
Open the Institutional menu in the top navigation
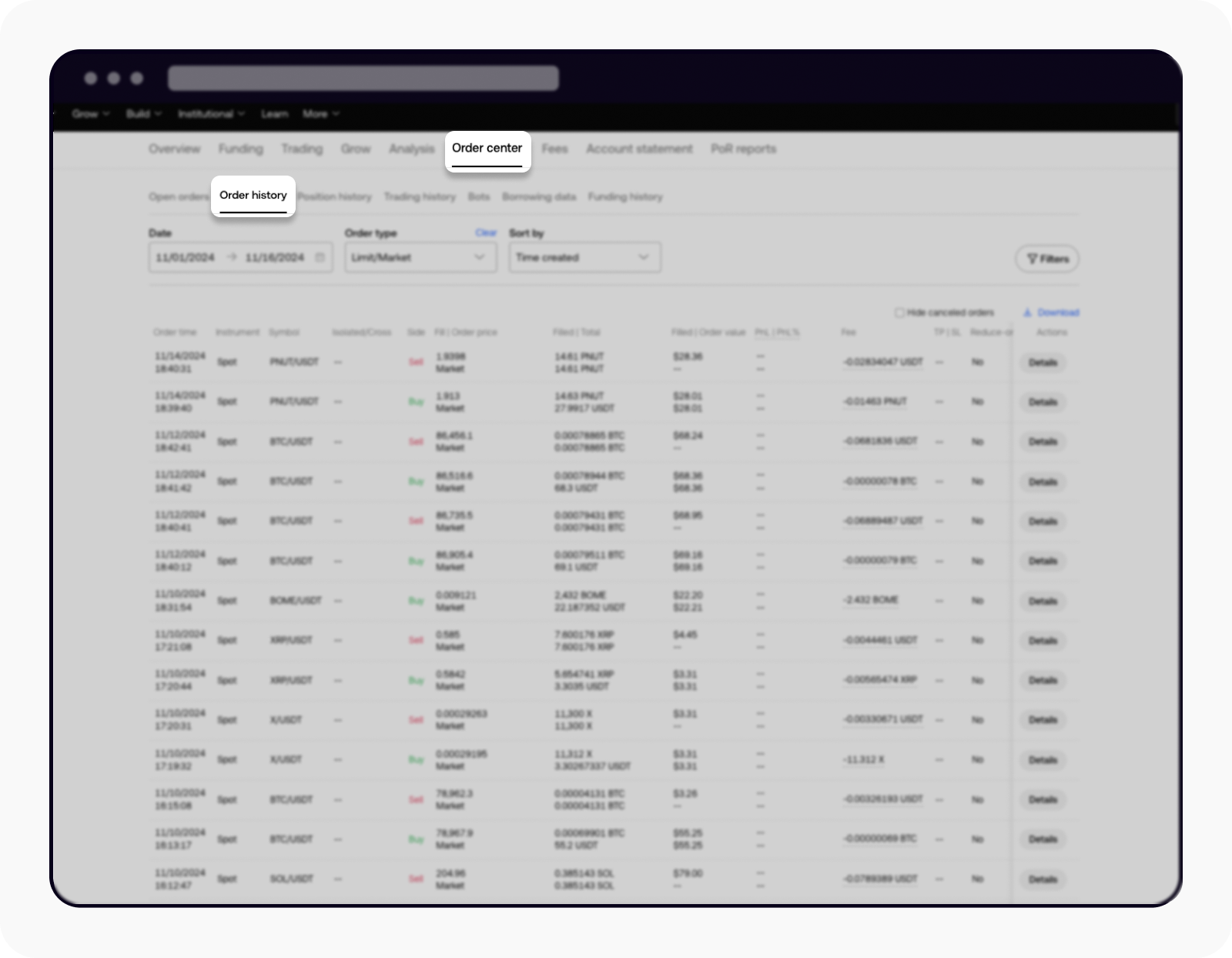(x=210, y=114)
